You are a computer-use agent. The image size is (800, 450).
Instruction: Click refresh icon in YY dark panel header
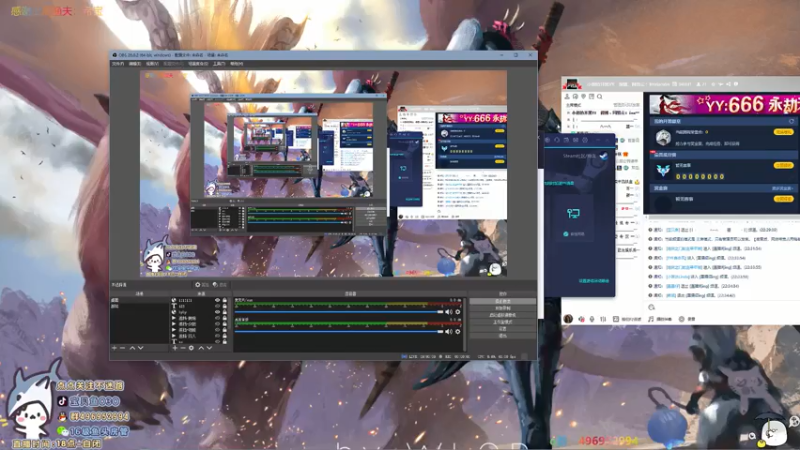pyautogui.click(x=791, y=121)
